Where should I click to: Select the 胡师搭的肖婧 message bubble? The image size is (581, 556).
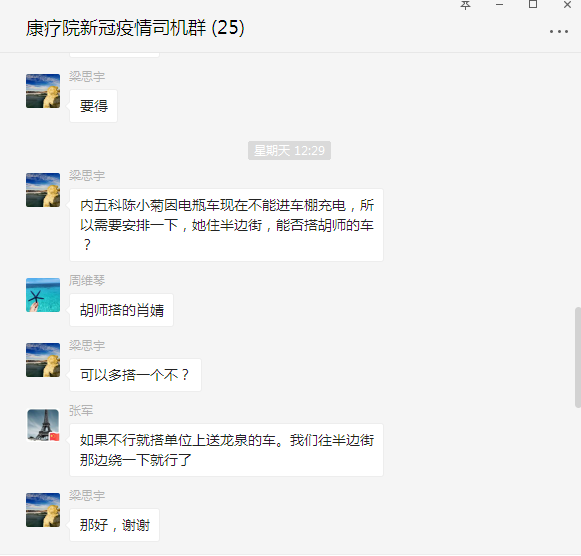pyautogui.click(x=122, y=310)
